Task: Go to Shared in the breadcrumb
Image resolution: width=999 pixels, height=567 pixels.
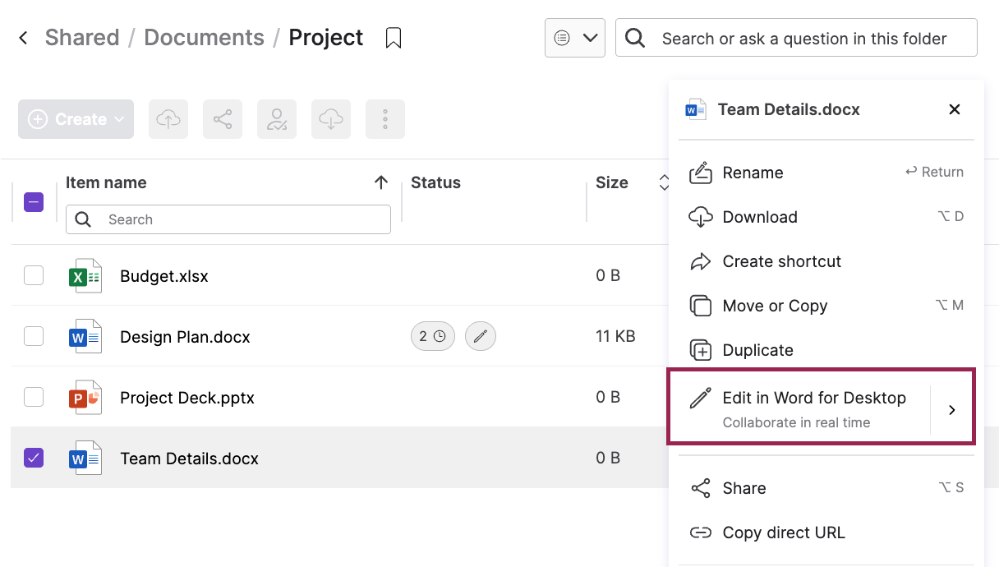Action: (82, 38)
